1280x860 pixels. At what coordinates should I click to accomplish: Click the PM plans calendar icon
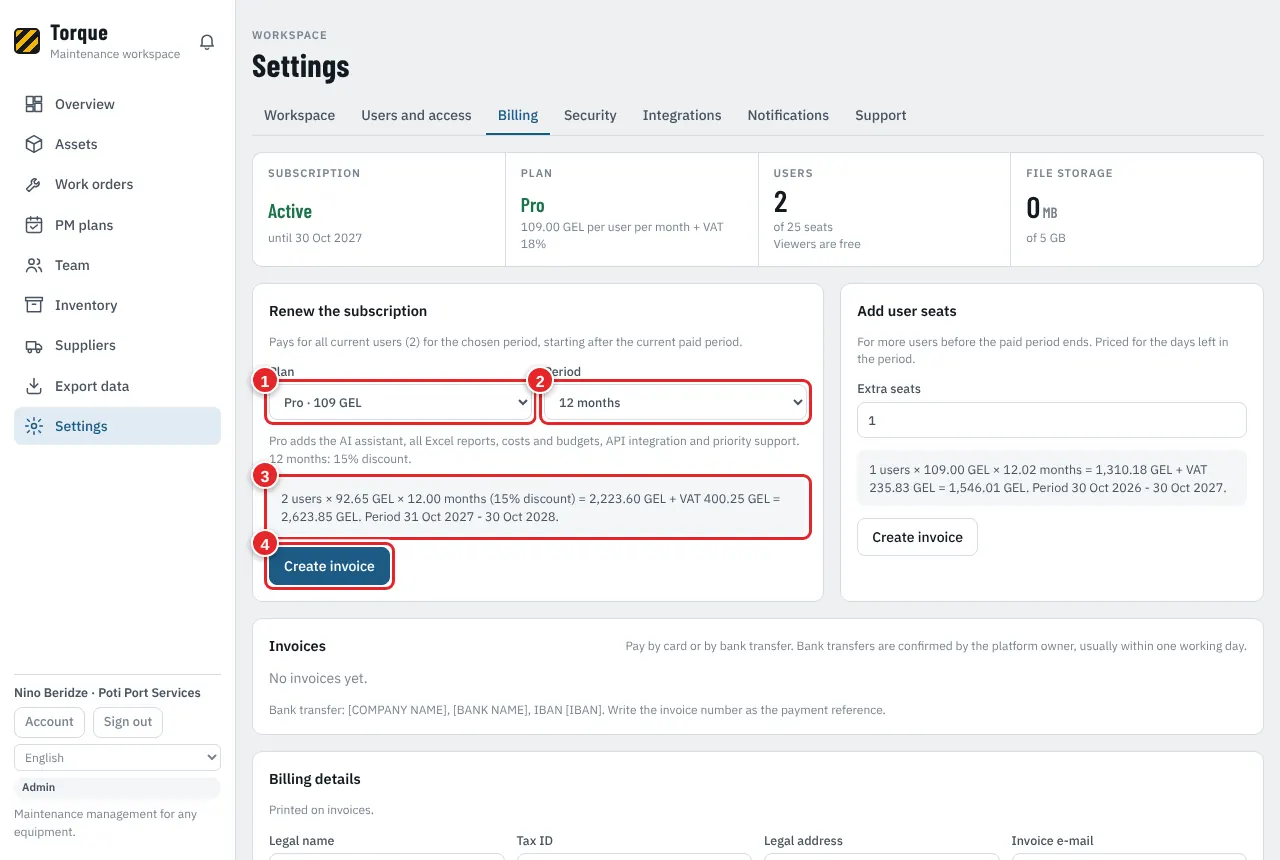pos(34,225)
